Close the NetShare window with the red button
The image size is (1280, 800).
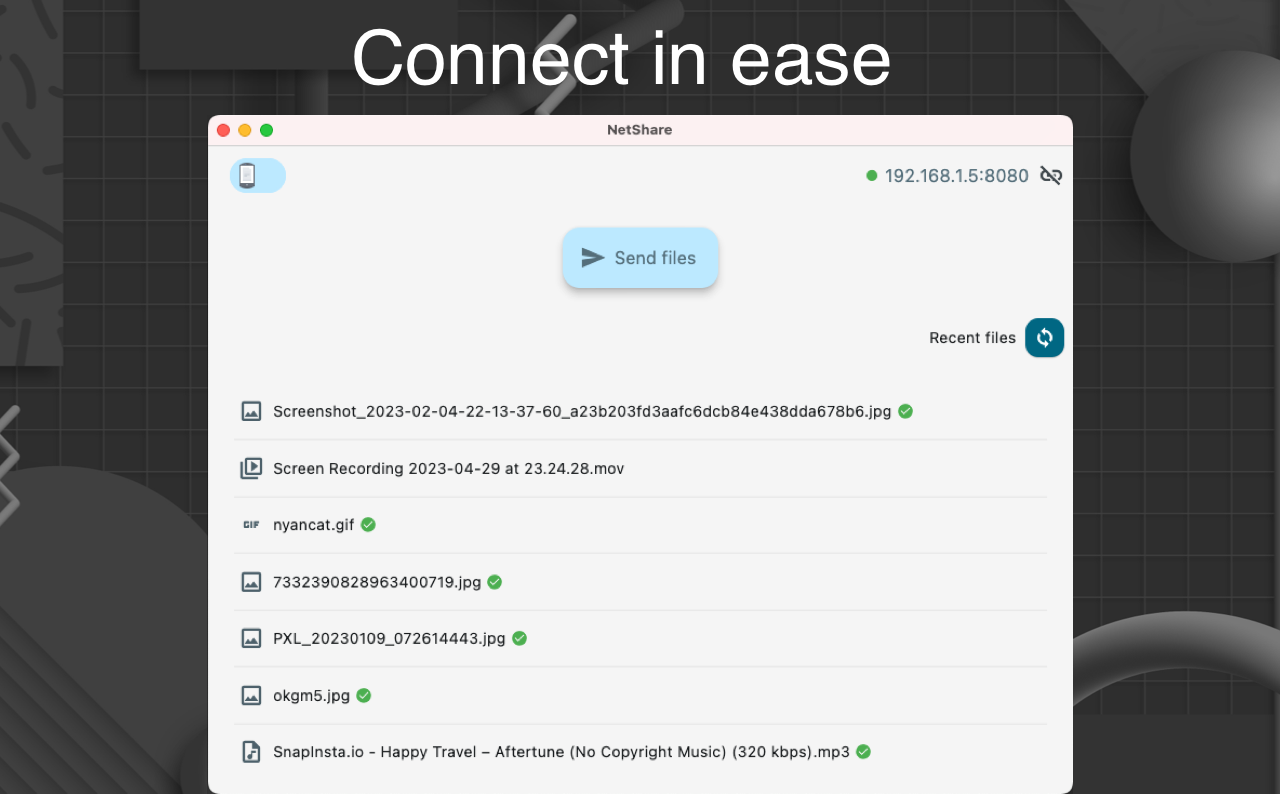pos(223,130)
